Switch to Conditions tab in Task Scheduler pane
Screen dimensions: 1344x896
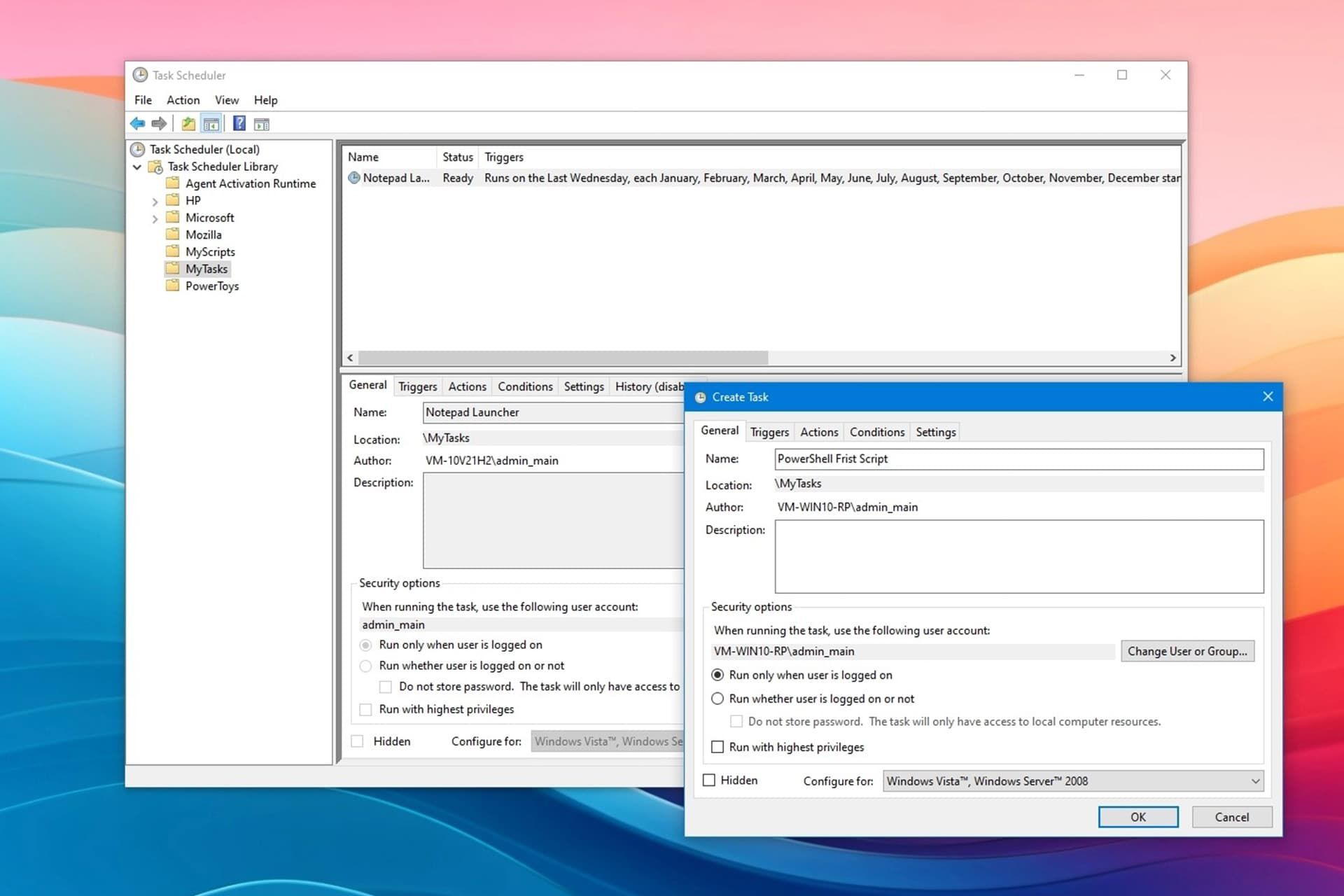[525, 386]
